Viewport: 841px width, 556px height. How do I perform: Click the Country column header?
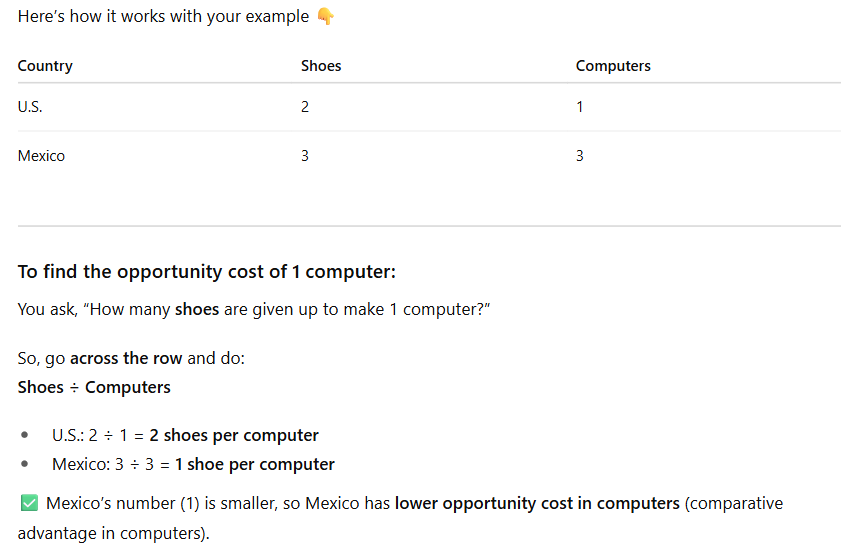pos(45,66)
